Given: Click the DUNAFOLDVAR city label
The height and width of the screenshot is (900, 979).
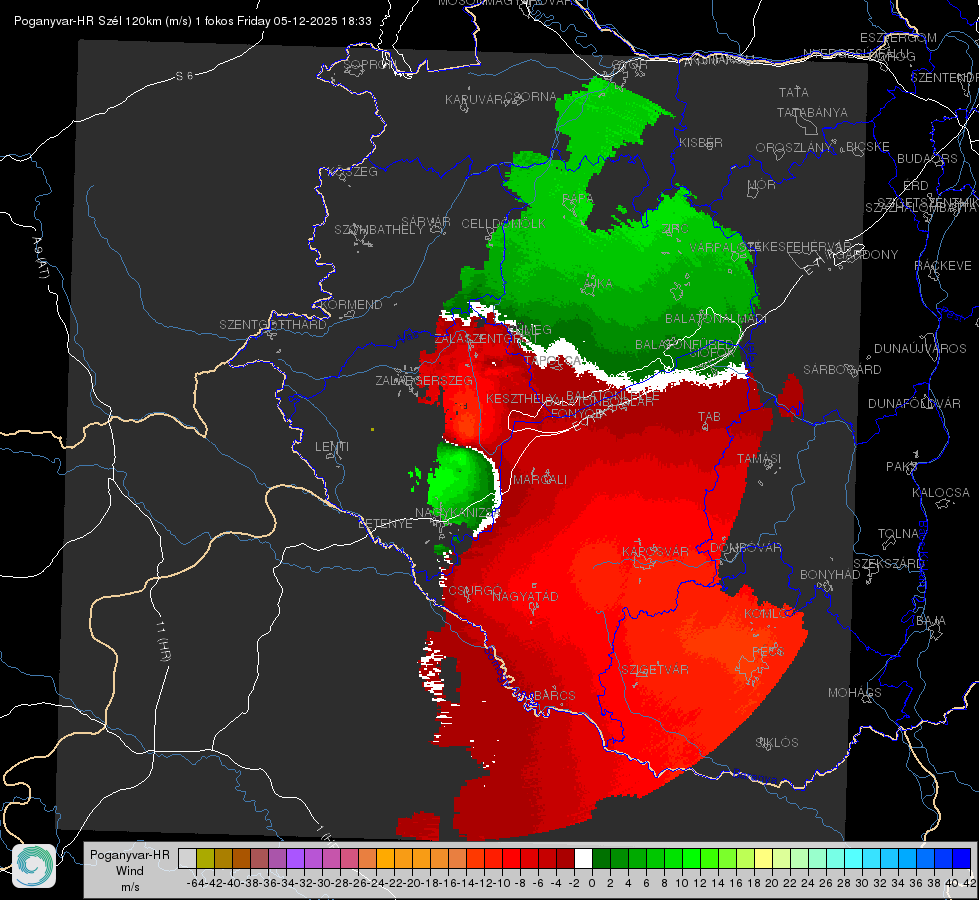Looking at the screenshot, I should [914, 403].
